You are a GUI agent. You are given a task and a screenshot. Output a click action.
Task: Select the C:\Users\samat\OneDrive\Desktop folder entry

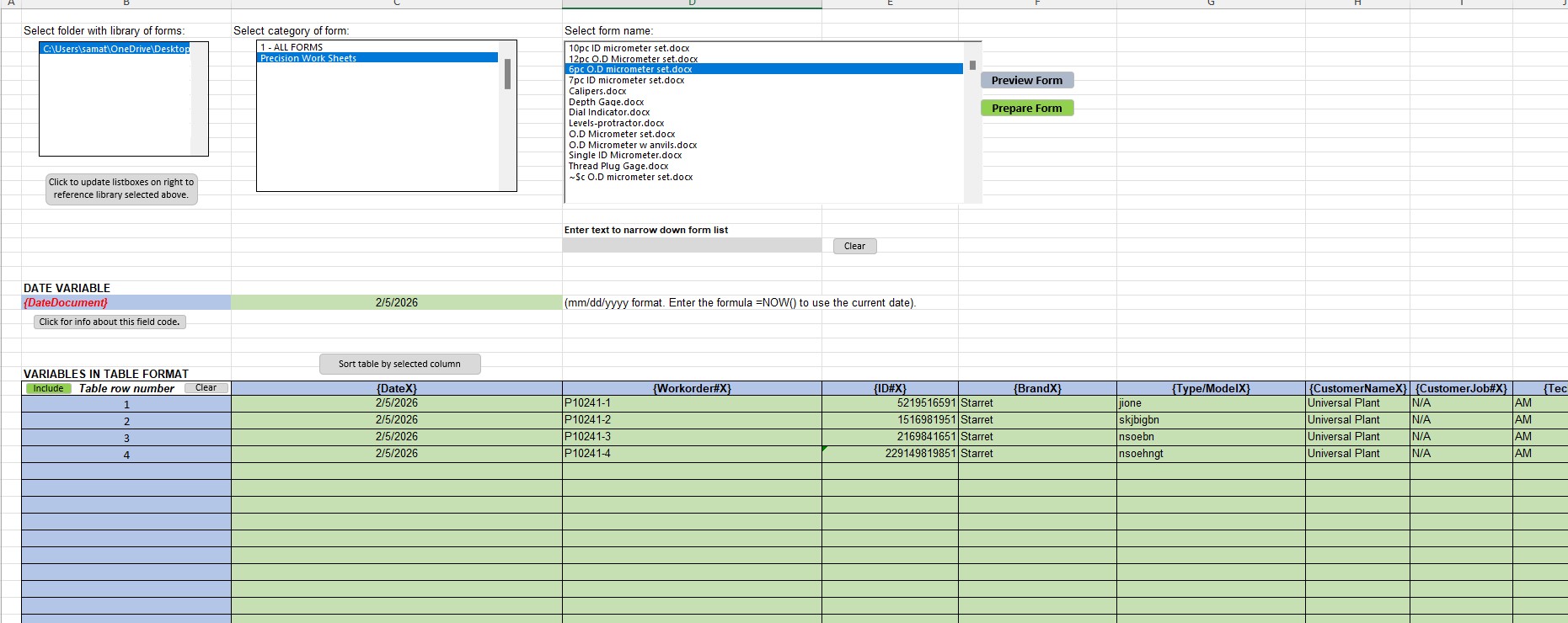(x=116, y=49)
